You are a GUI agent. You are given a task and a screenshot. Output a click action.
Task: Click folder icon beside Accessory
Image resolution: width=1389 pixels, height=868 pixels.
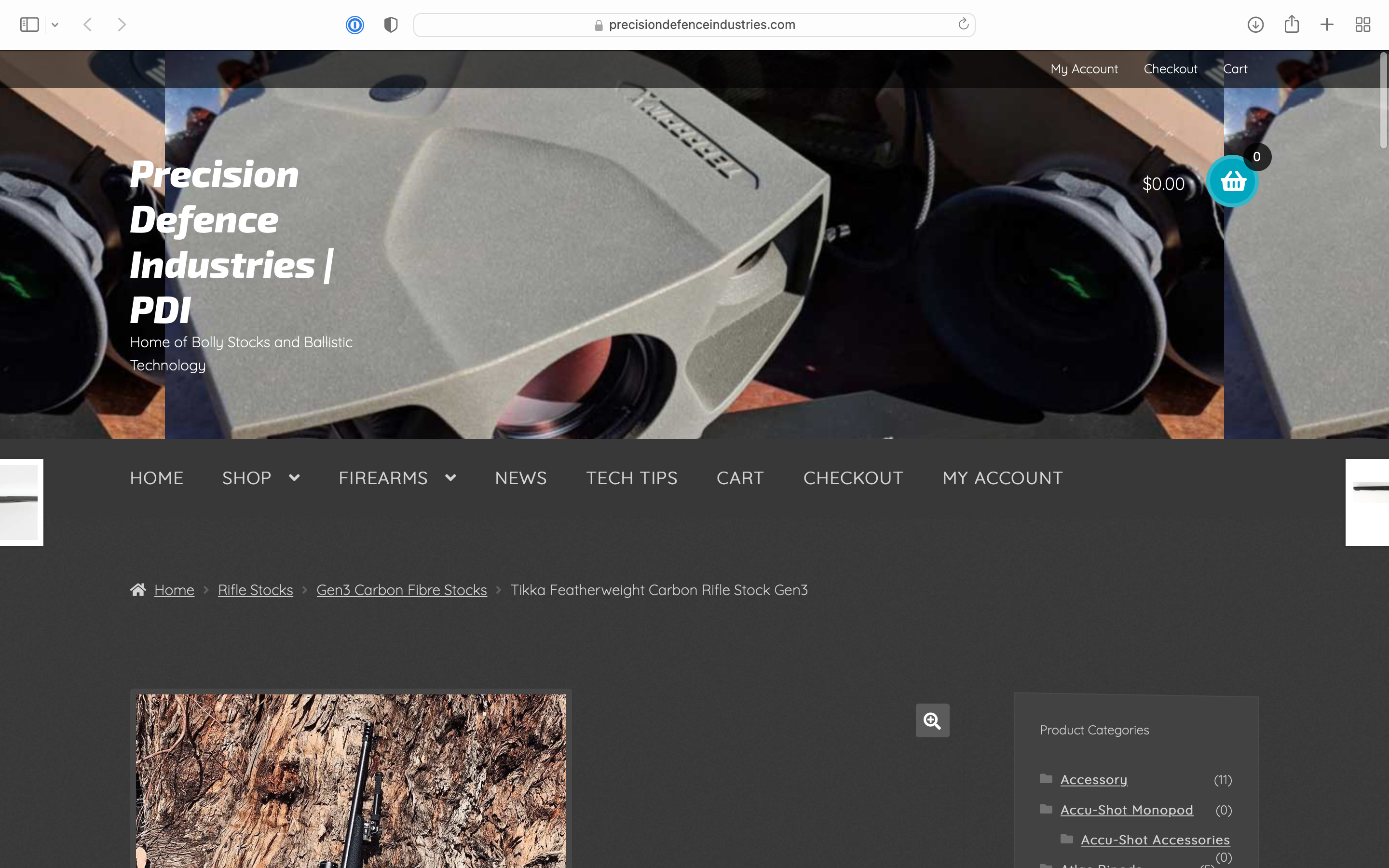click(x=1046, y=778)
